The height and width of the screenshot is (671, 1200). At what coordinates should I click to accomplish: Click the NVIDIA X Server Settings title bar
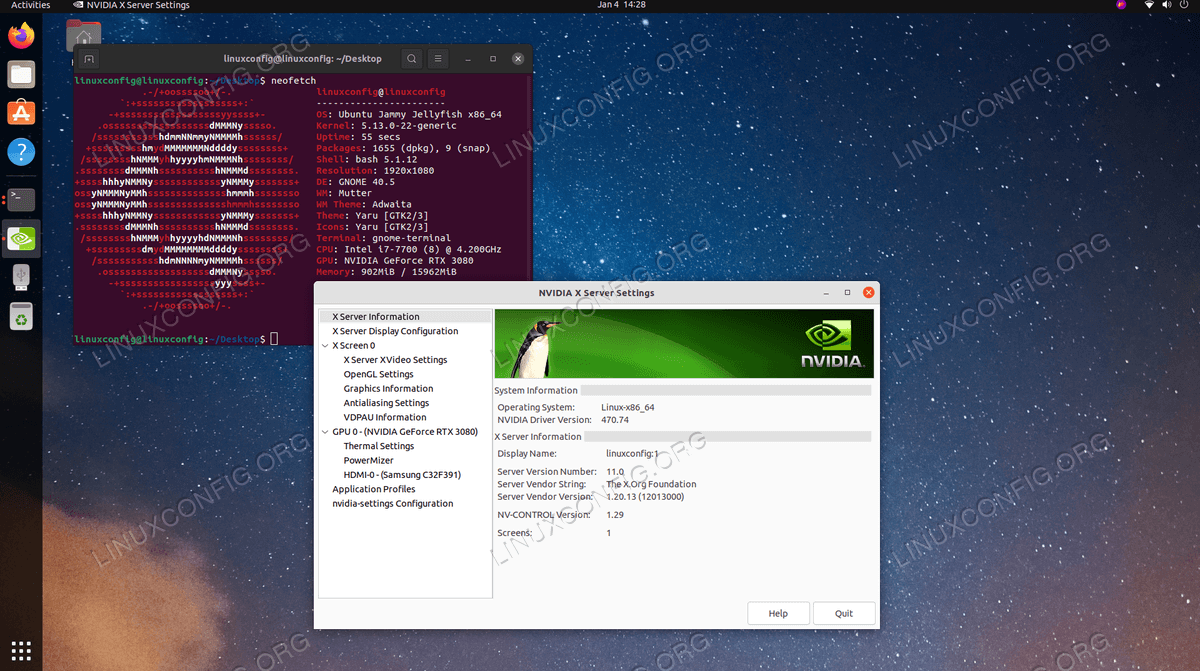(596, 292)
